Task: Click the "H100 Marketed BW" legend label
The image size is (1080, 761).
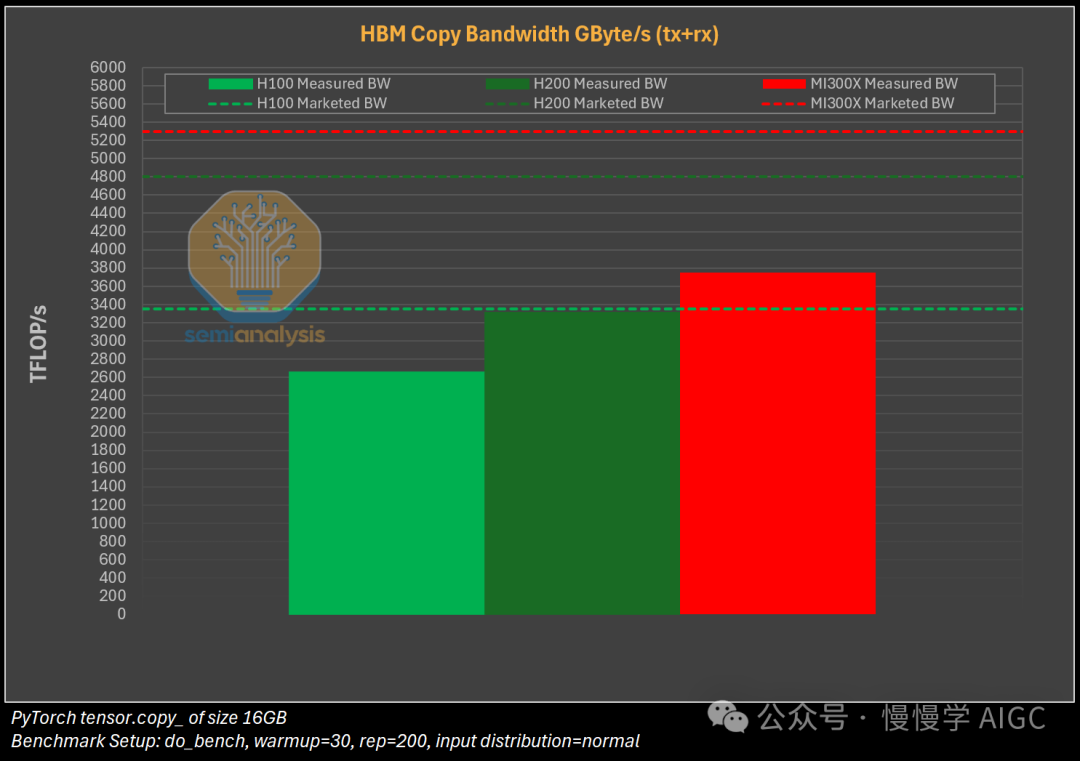Action: click(x=322, y=103)
